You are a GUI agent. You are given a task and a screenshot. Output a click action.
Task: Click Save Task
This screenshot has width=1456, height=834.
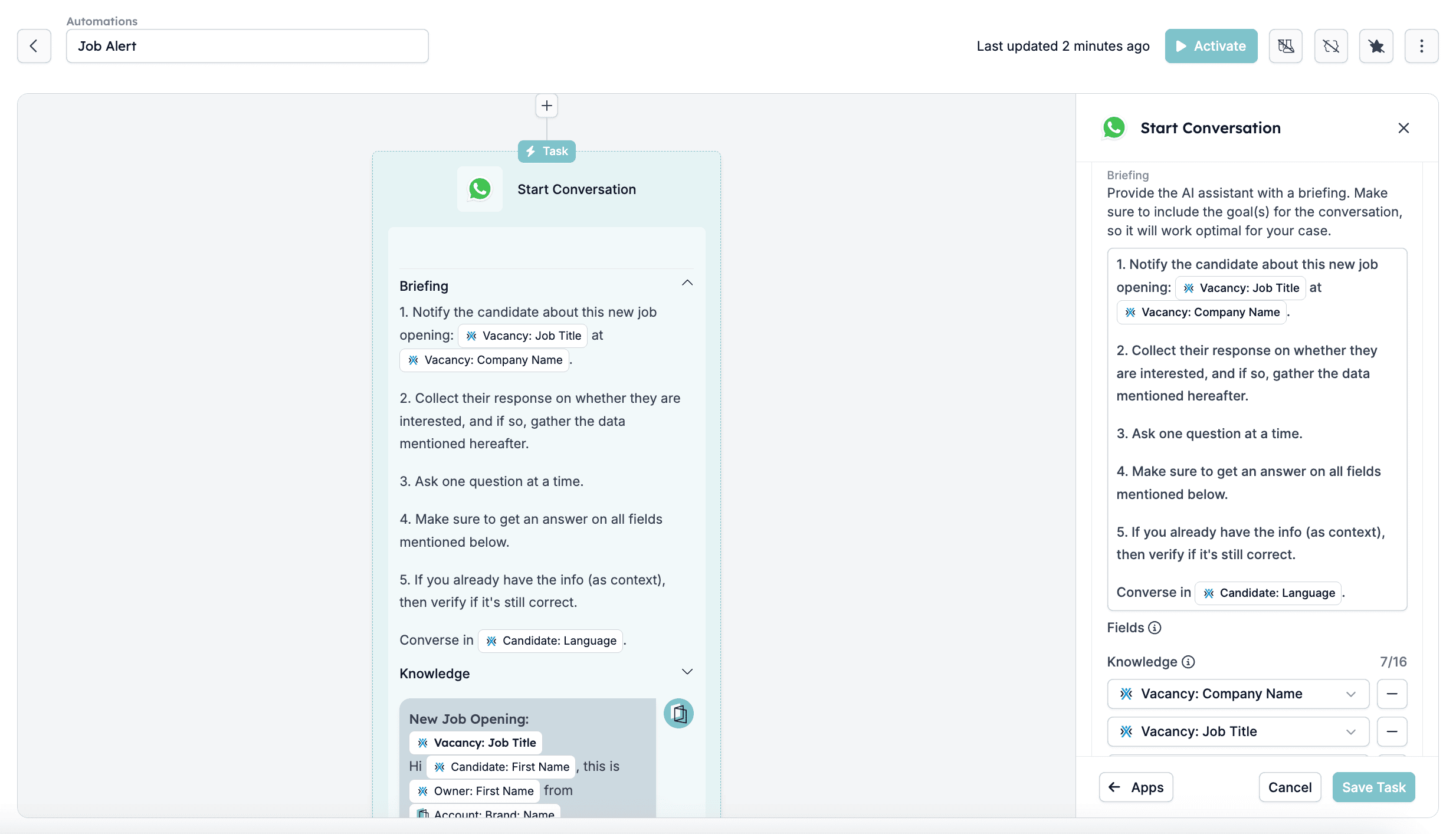[x=1374, y=787]
